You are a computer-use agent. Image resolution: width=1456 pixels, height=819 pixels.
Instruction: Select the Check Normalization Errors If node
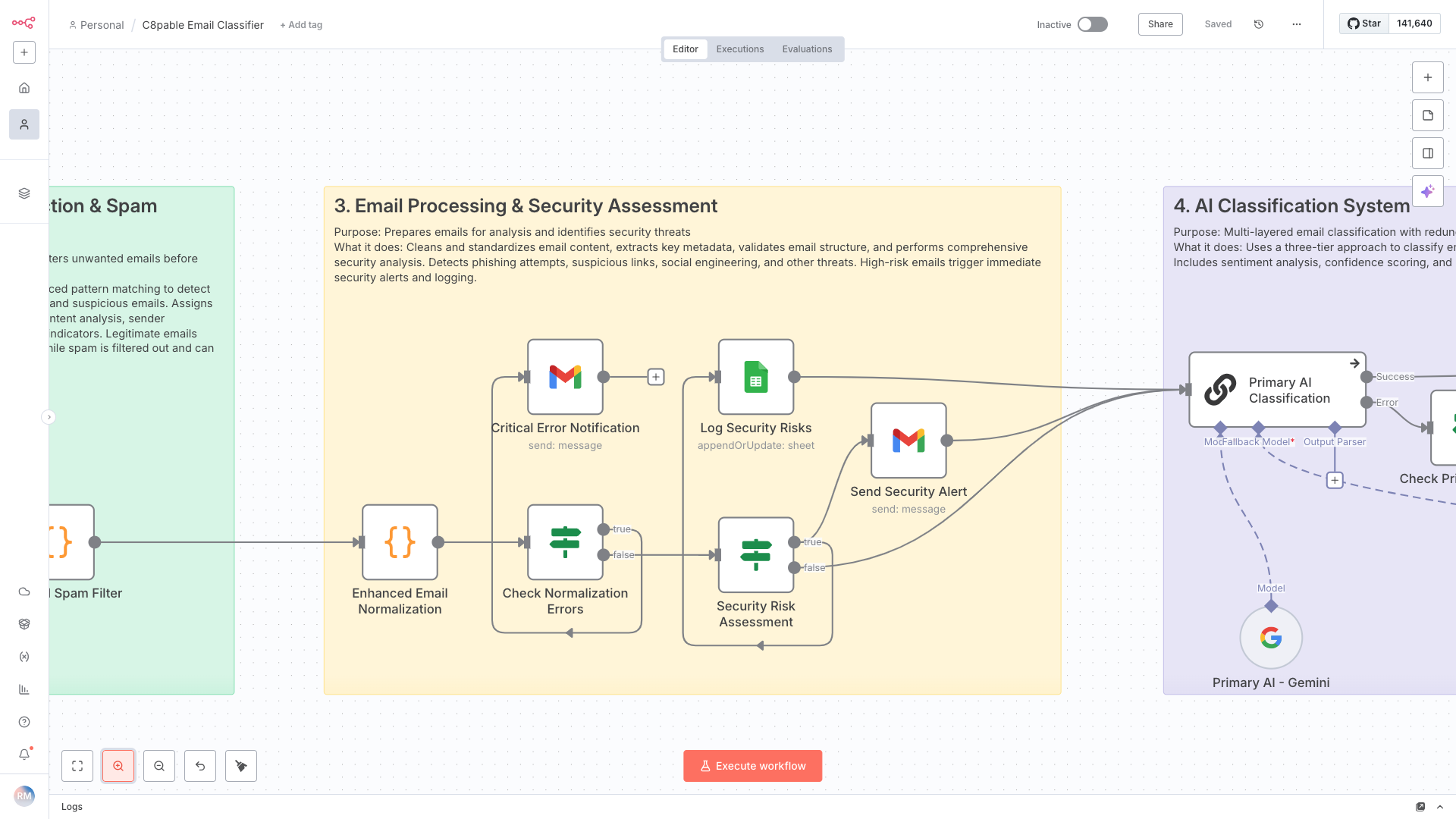click(x=565, y=542)
